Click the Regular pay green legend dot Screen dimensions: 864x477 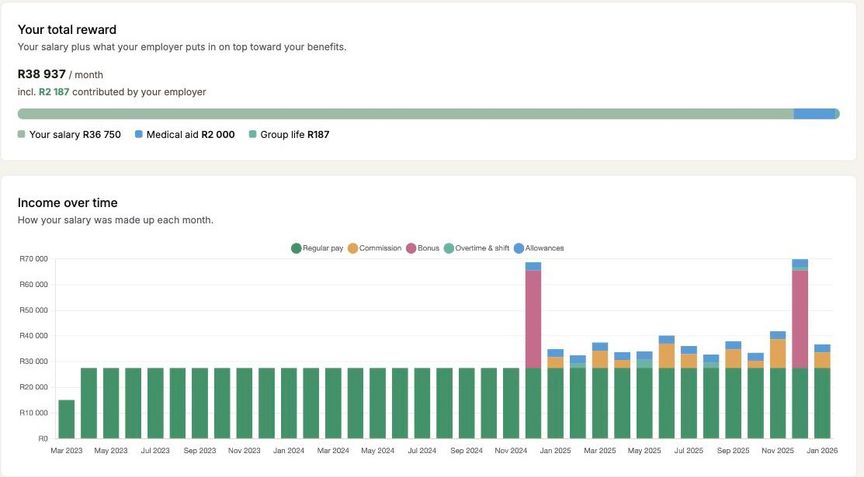coord(296,248)
